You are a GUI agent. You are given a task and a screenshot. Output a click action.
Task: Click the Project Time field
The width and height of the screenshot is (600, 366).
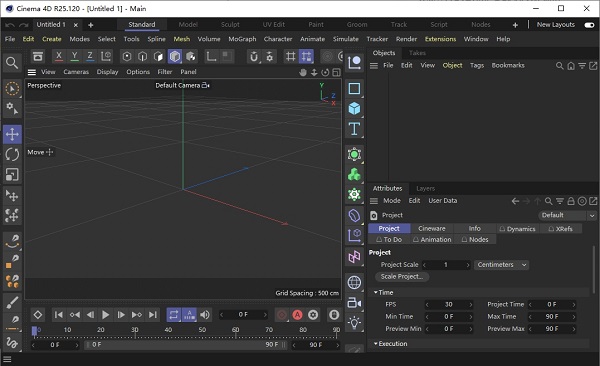pos(552,305)
